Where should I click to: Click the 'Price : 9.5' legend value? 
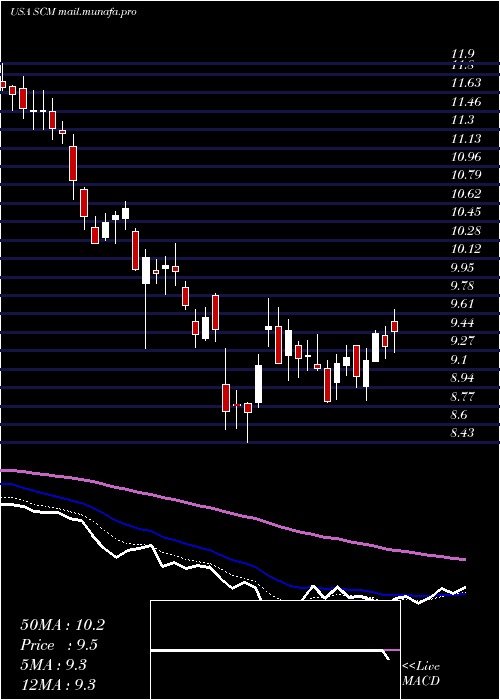tap(59, 645)
